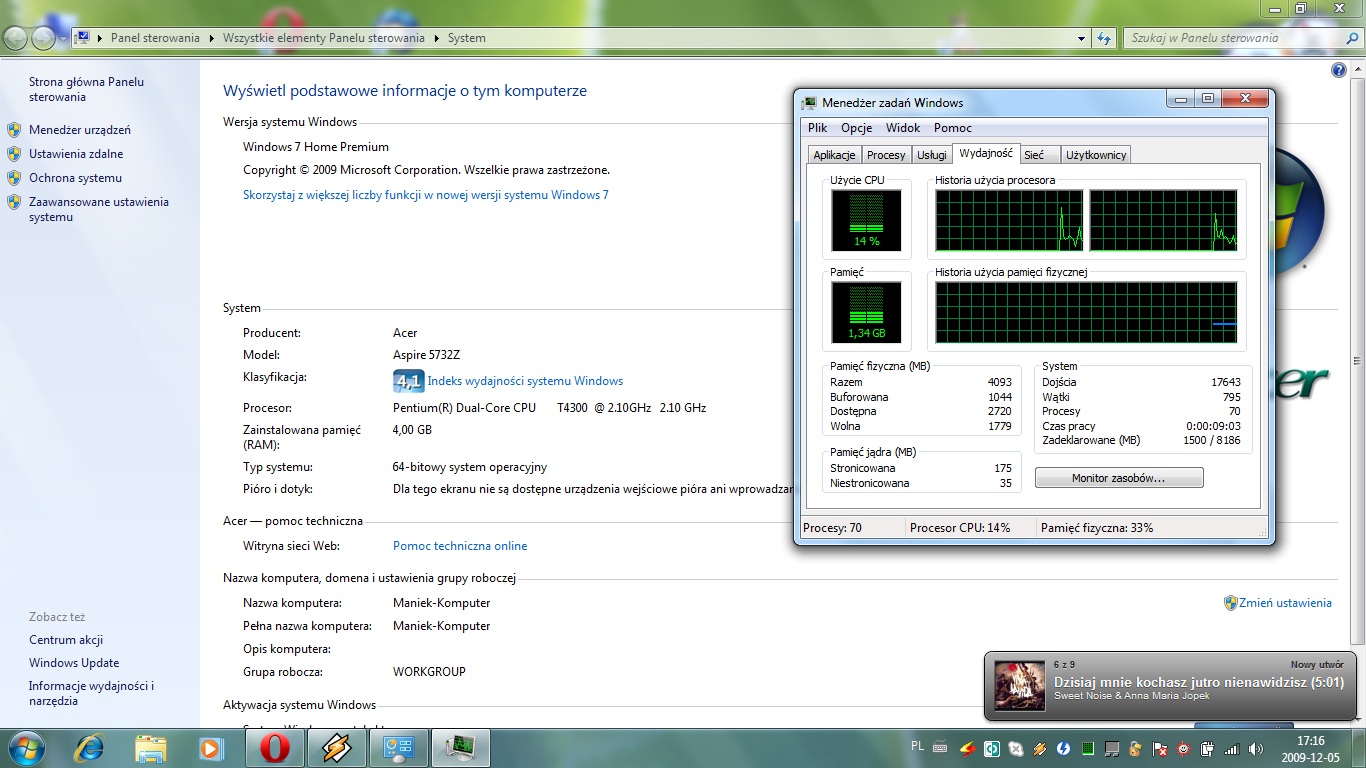Click Monitor zasobów button
This screenshot has height=768, width=1366.
[1119, 478]
